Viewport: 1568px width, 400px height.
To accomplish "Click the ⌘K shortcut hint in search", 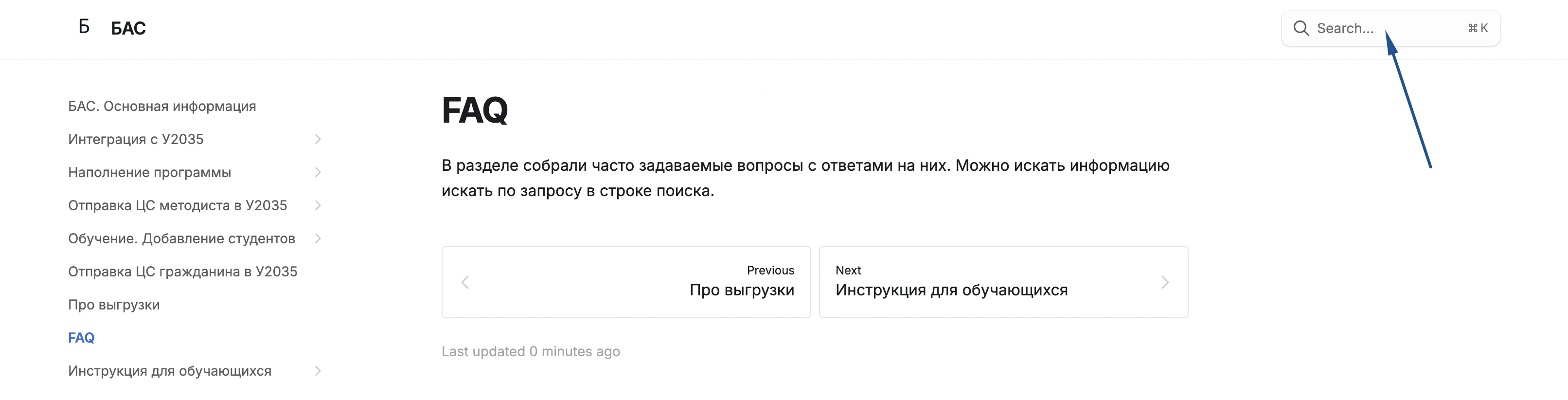I will pyautogui.click(x=1478, y=28).
